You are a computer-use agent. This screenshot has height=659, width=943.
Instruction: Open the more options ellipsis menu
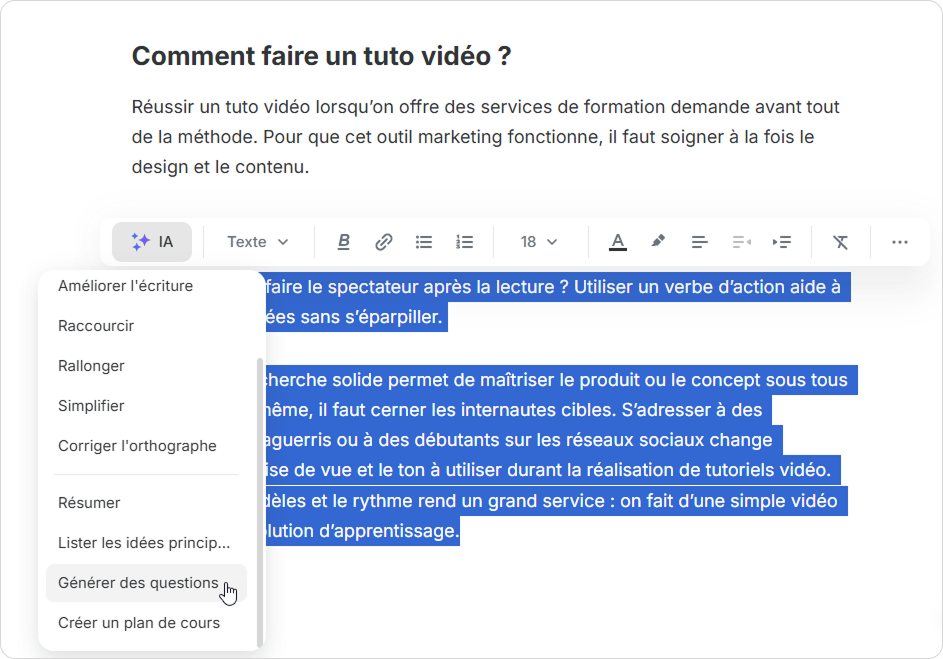[900, 242]
